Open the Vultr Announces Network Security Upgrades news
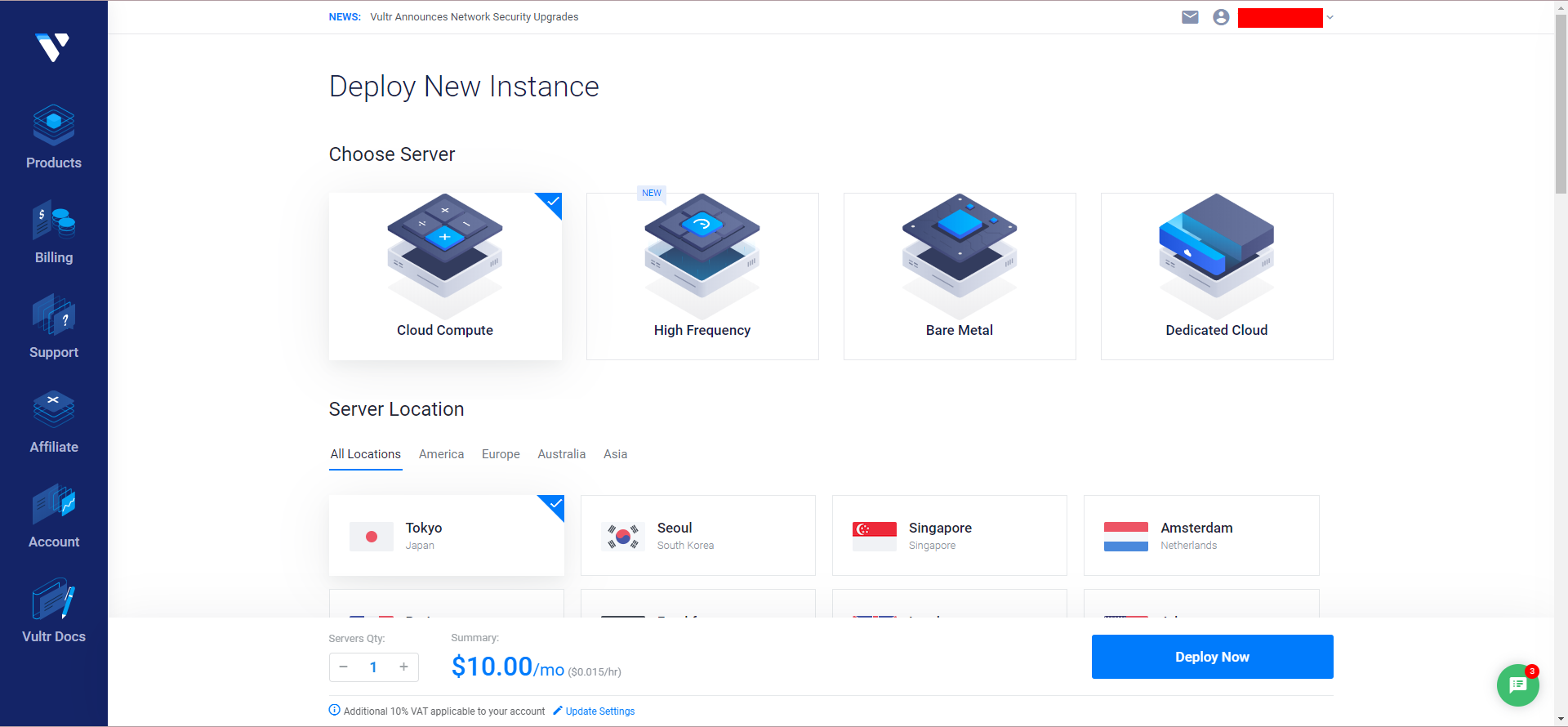 tap(474, 17)
